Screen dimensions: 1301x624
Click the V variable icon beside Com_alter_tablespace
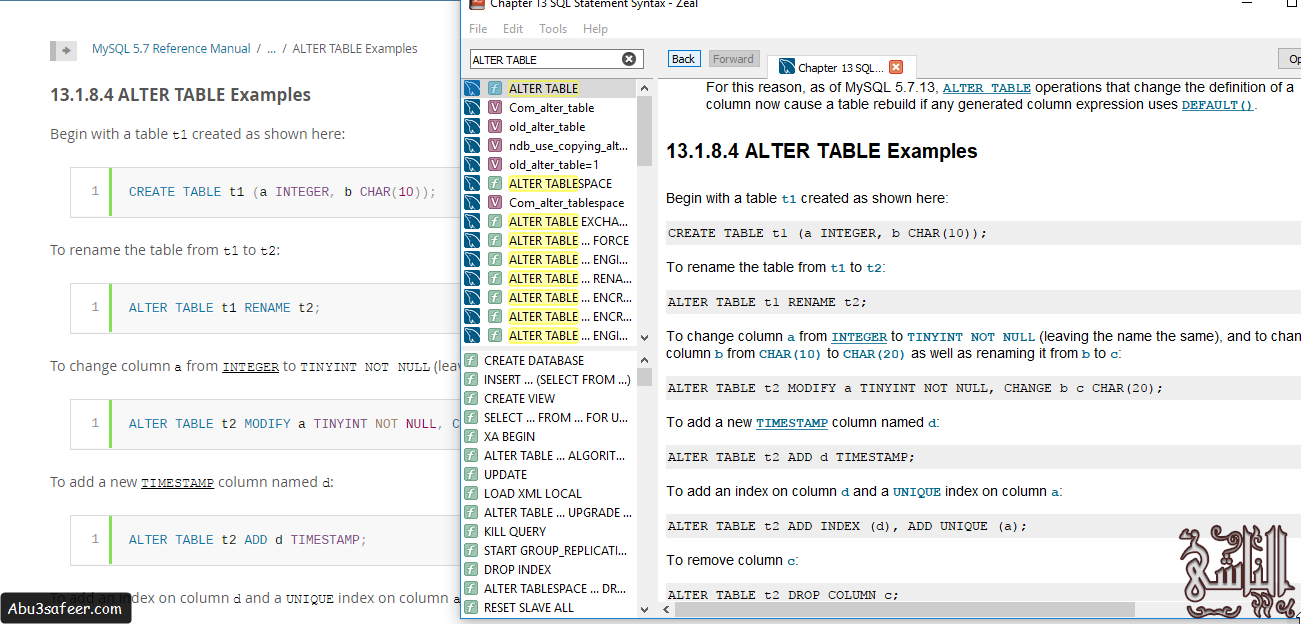pyautogui.click(x=495, y=202)
